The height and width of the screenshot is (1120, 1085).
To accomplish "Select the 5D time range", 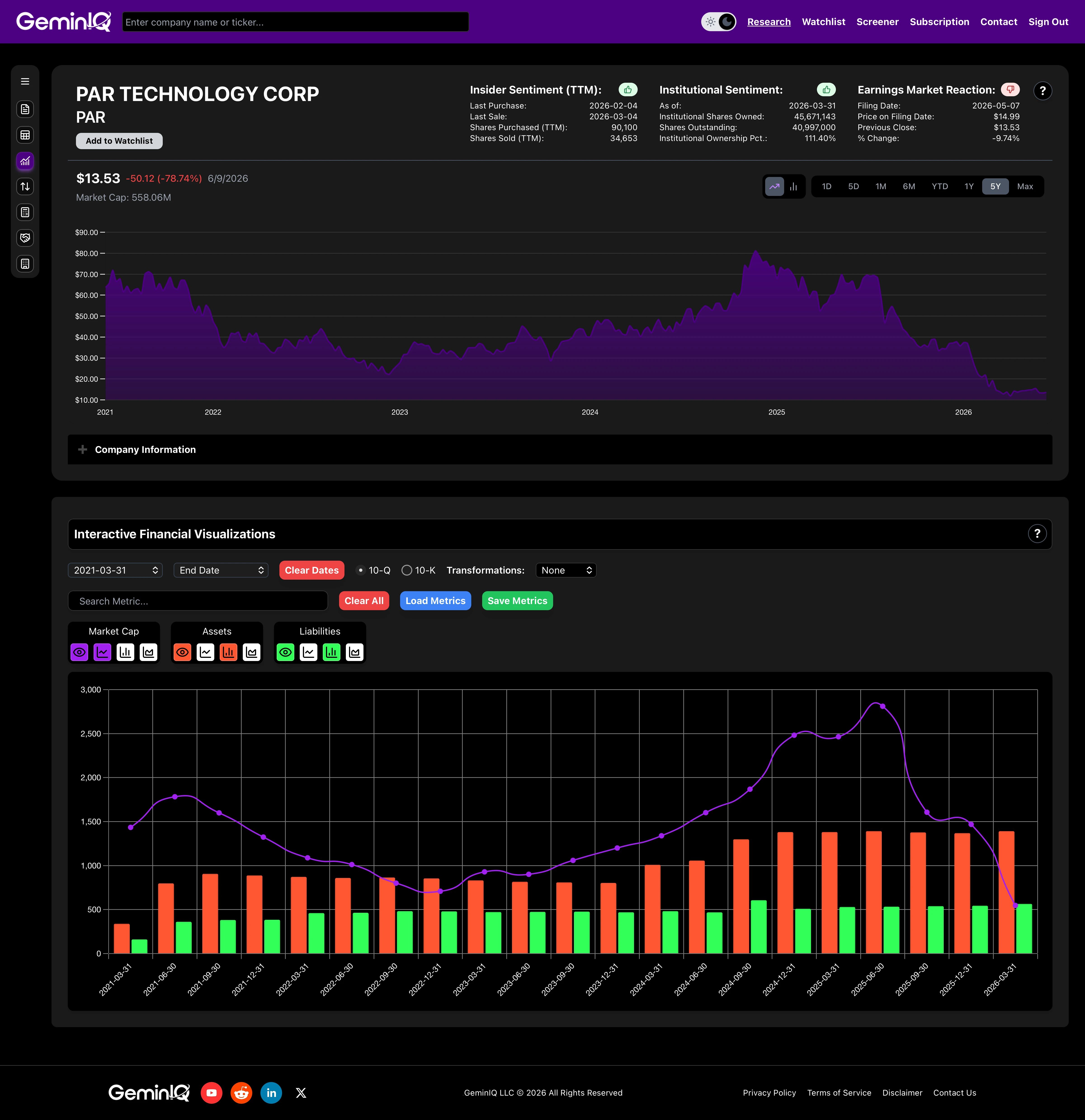I will point(854,186).
